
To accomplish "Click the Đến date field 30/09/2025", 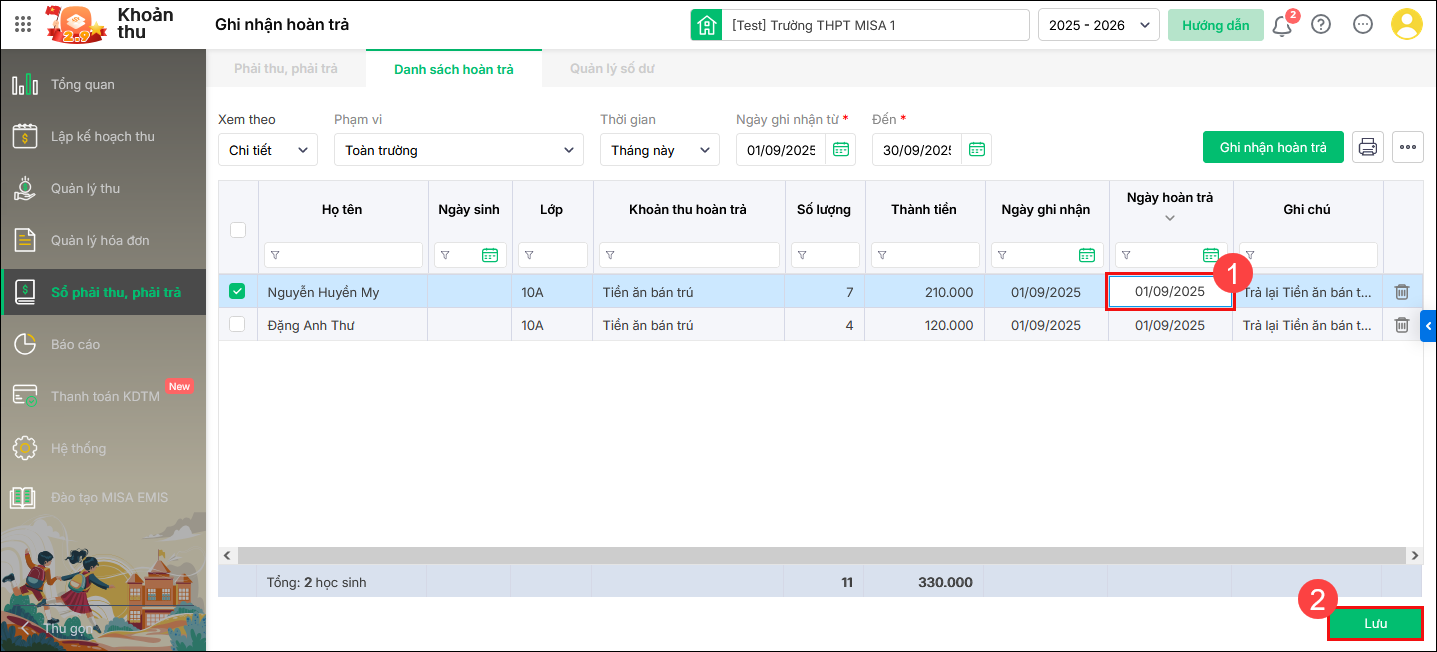I will (917, 150).
